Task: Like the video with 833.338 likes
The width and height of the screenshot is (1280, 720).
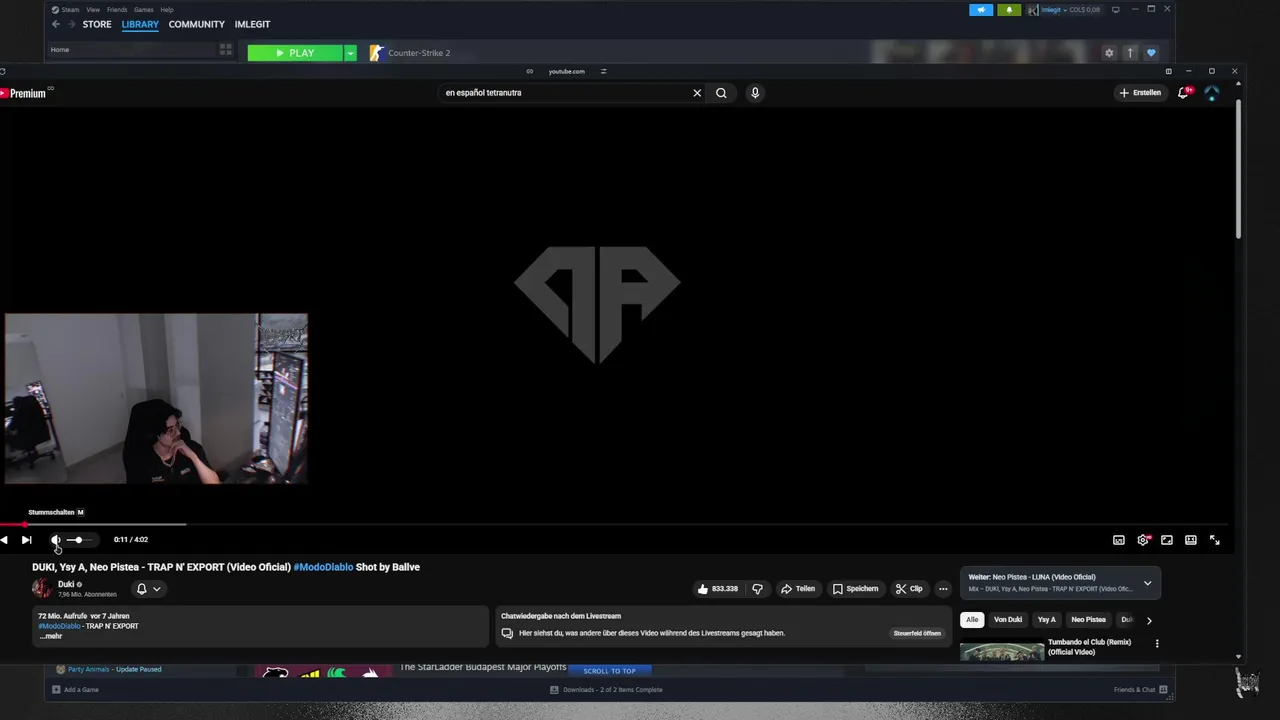Action: pyautogui.click(x=718, y=589)
